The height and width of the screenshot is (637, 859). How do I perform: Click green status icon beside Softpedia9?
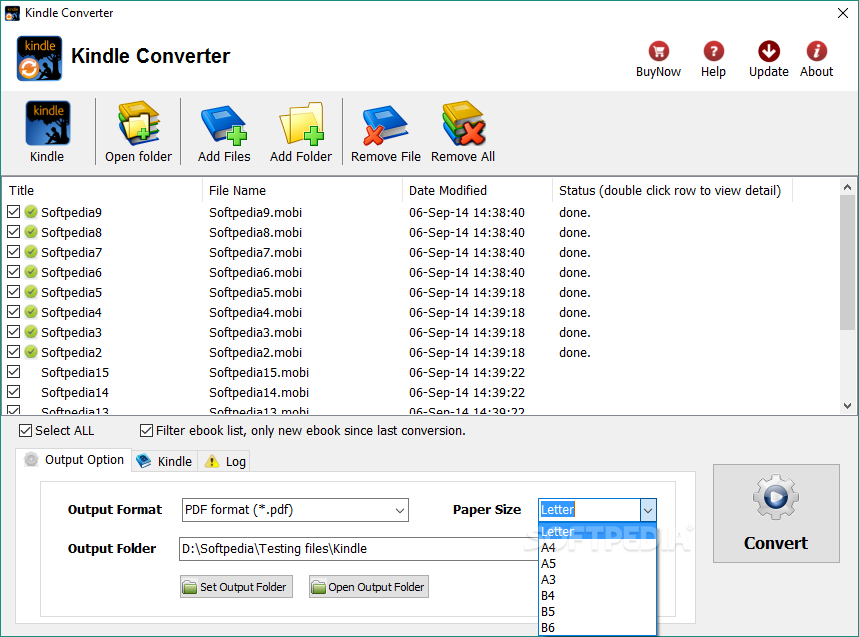[31, 212]
